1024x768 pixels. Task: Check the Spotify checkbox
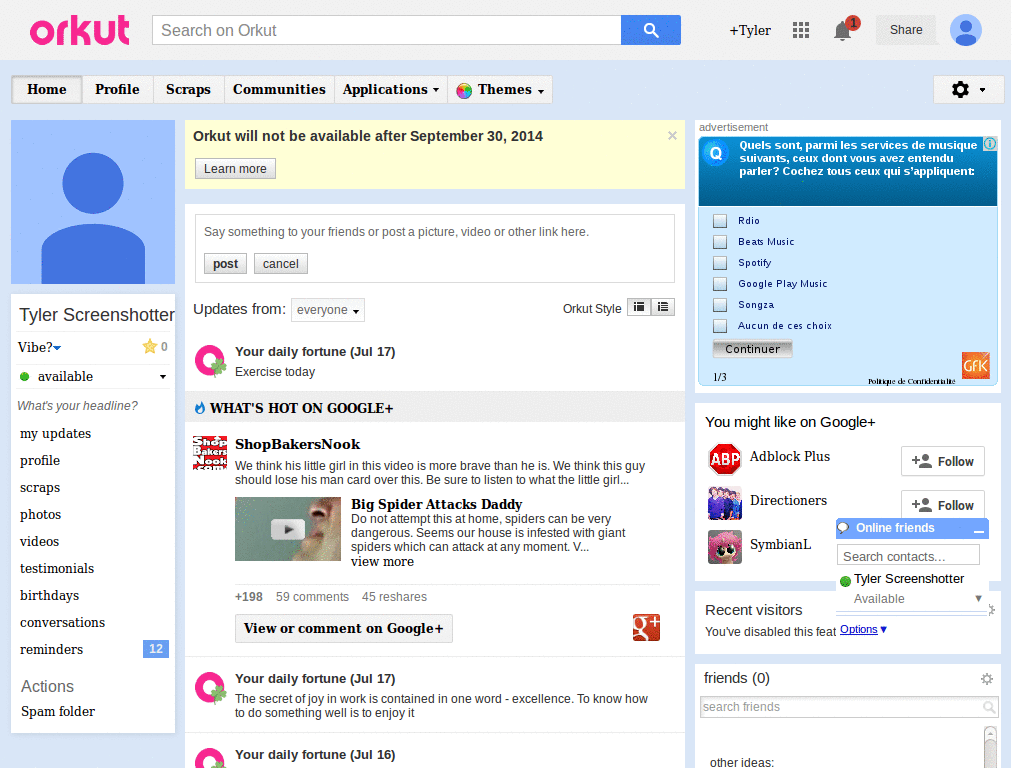(720, 263)
